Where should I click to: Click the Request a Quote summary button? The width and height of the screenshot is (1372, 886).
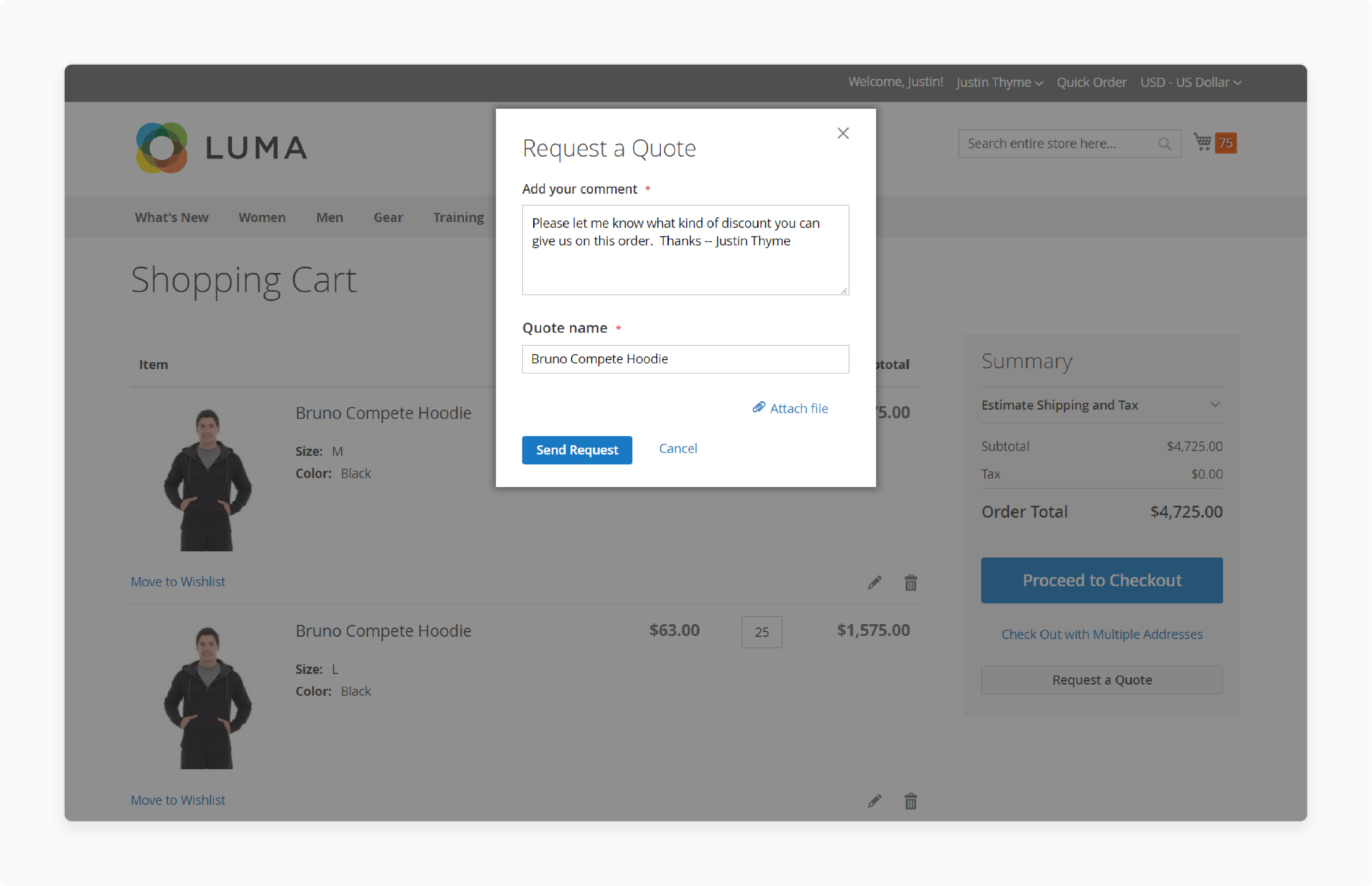[1102, 680]
